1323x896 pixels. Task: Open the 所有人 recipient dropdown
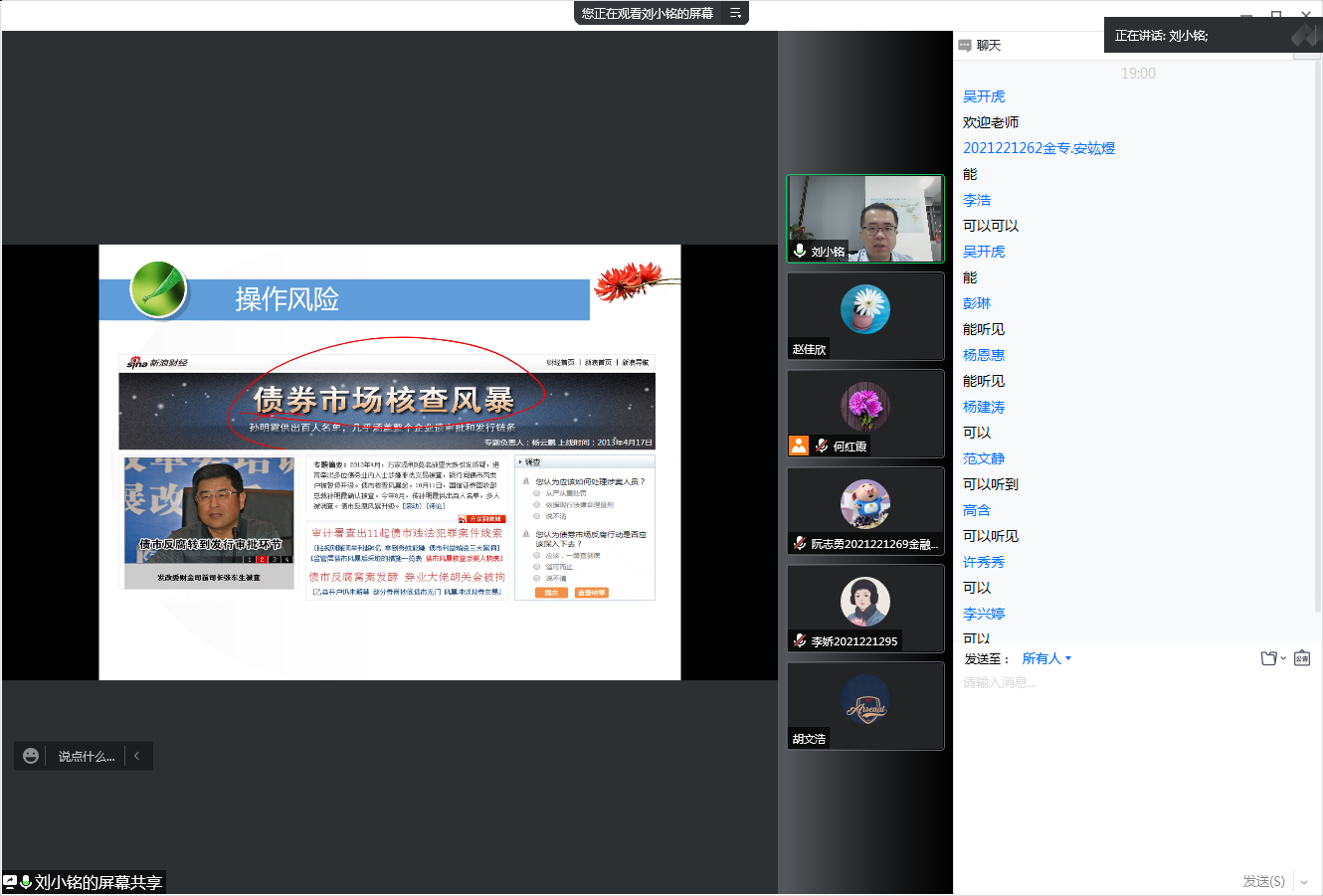pyautogui.click(x=1046, y=658)
